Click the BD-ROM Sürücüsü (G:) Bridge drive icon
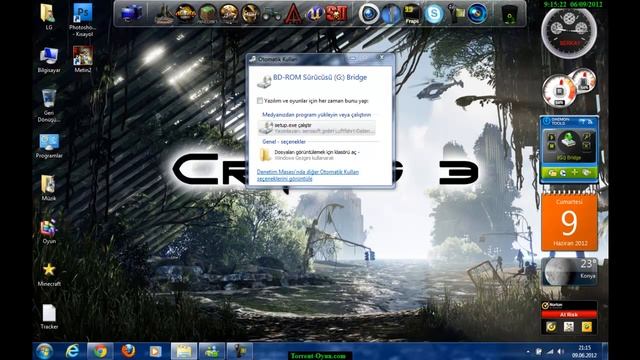 point(264,81)
